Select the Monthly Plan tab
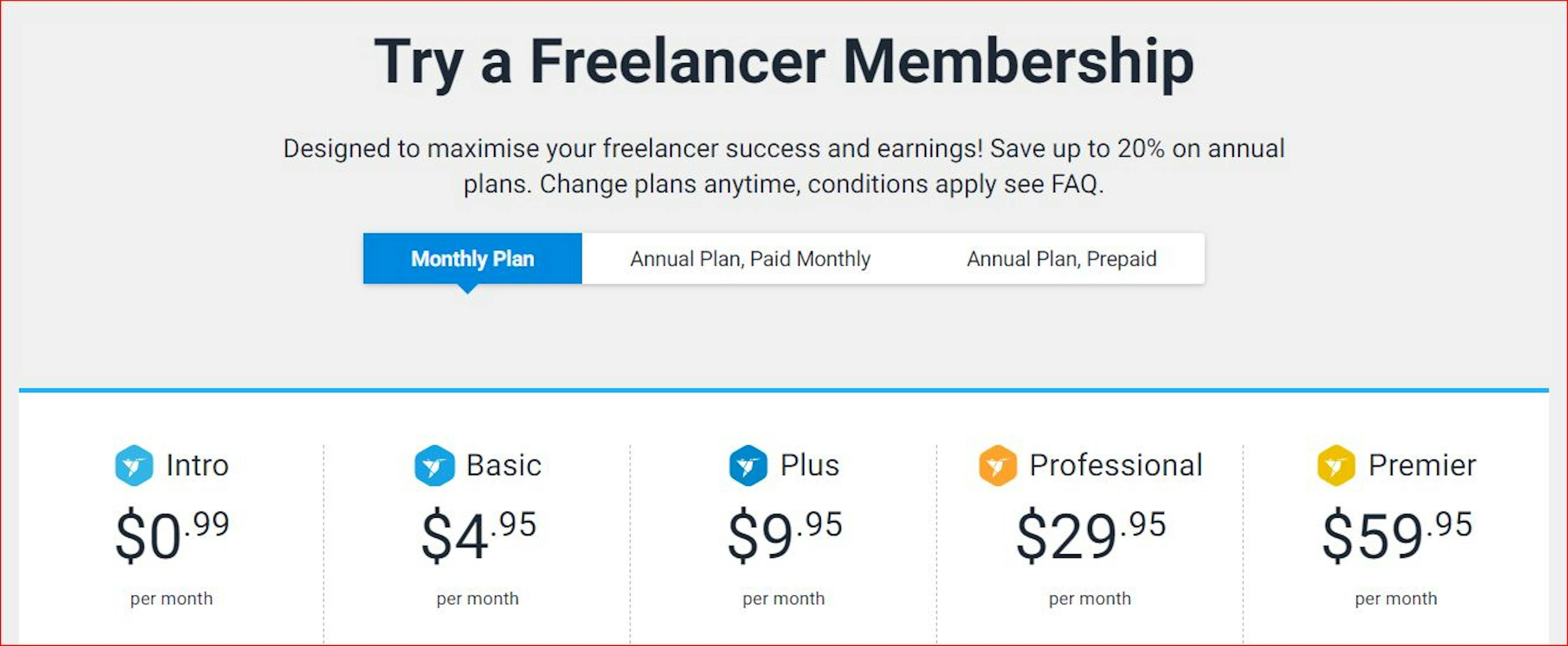This screenshot has width=1568, height=646. click(x=472, y=259)
